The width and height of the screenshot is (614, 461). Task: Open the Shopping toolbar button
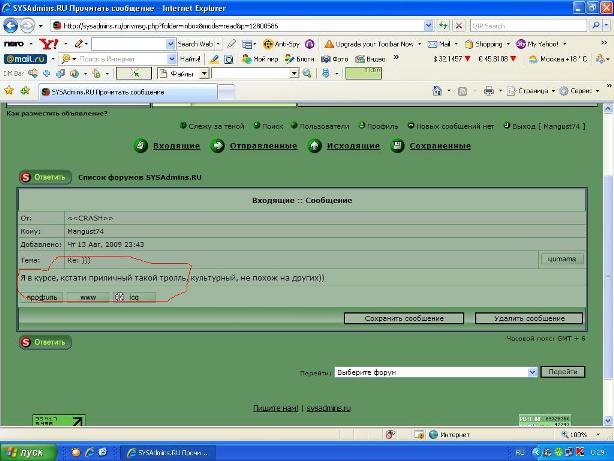[x=483, y=44]
